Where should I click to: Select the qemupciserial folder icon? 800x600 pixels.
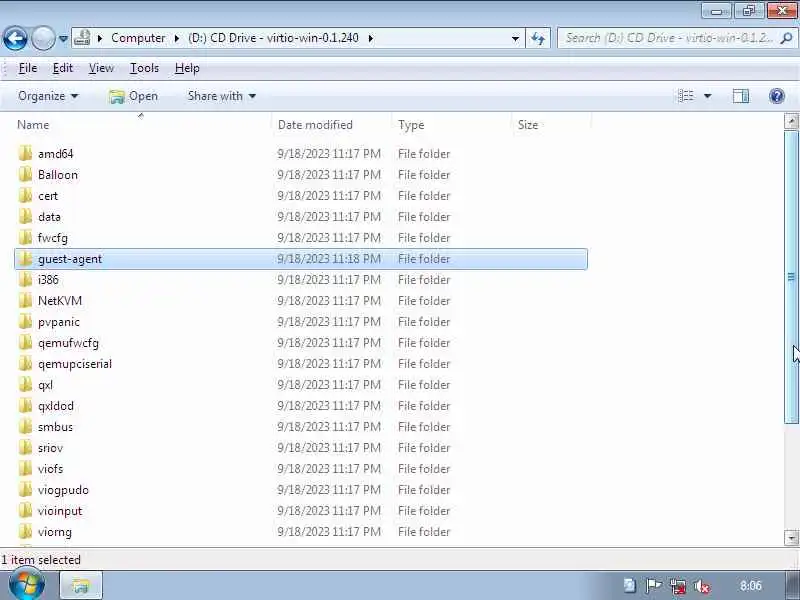25,363
